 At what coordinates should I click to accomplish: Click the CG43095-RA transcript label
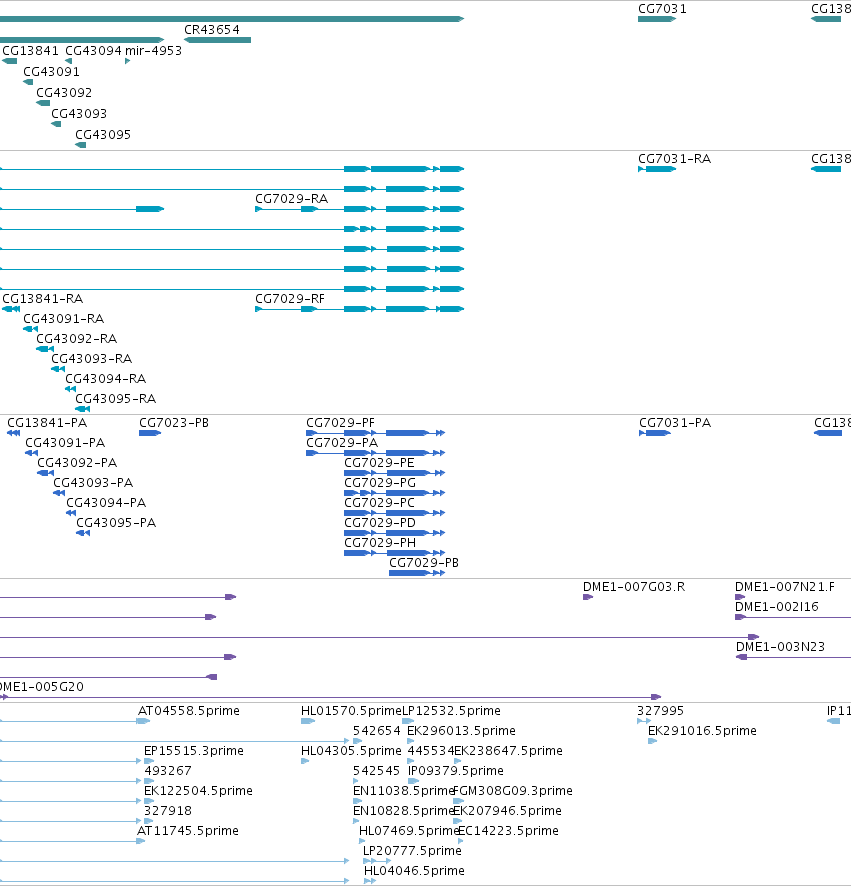(x=116, y=399)
